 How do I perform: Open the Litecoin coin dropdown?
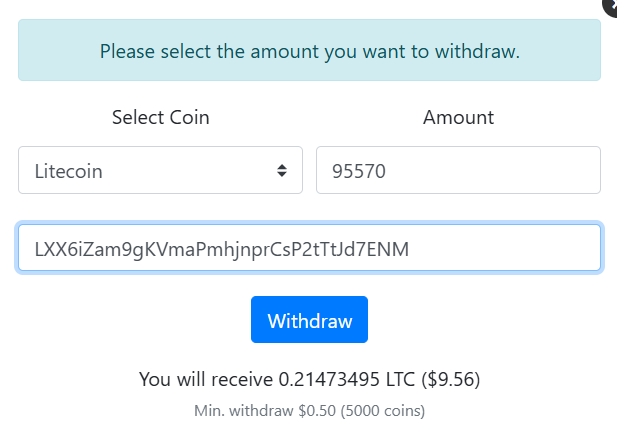[x=160, y=170]
